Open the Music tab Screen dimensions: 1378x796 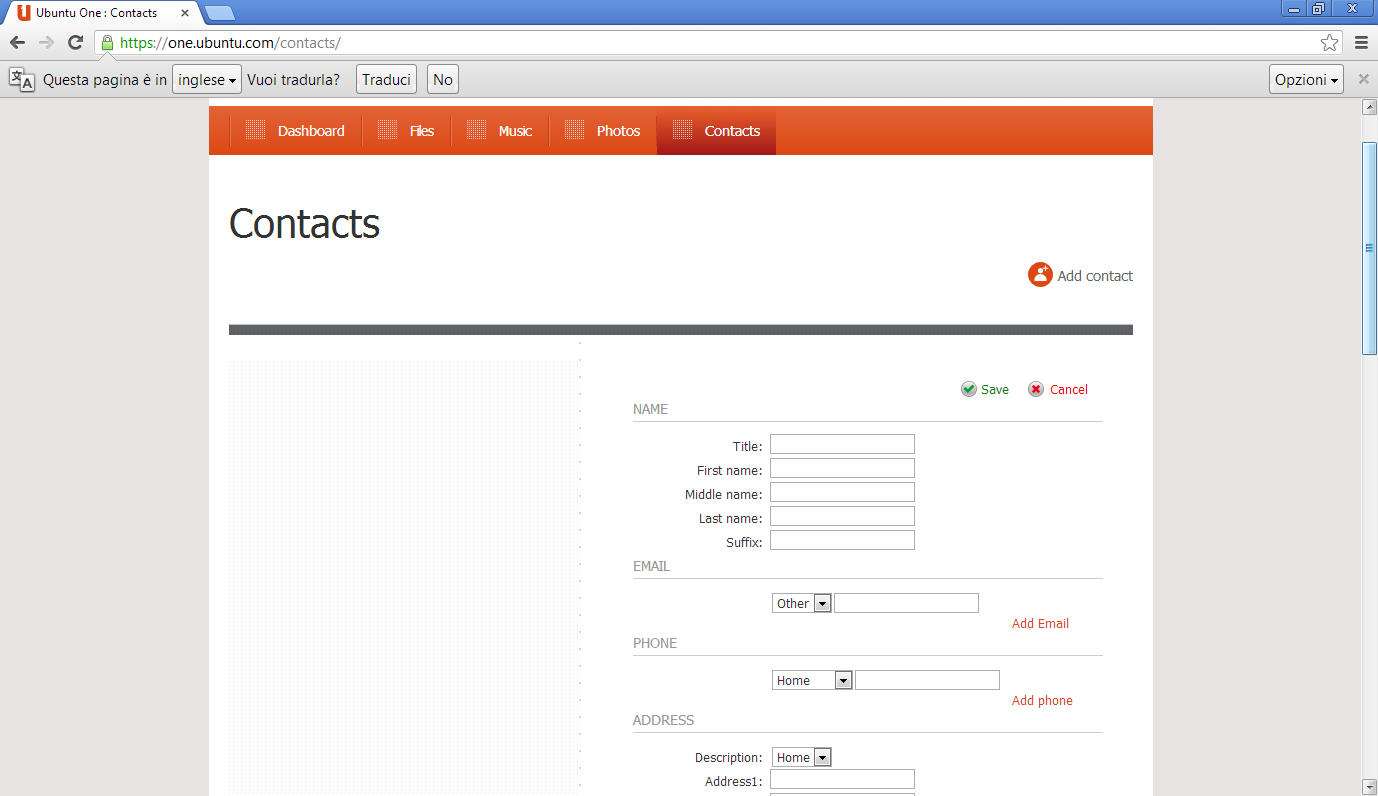(500, 131)
